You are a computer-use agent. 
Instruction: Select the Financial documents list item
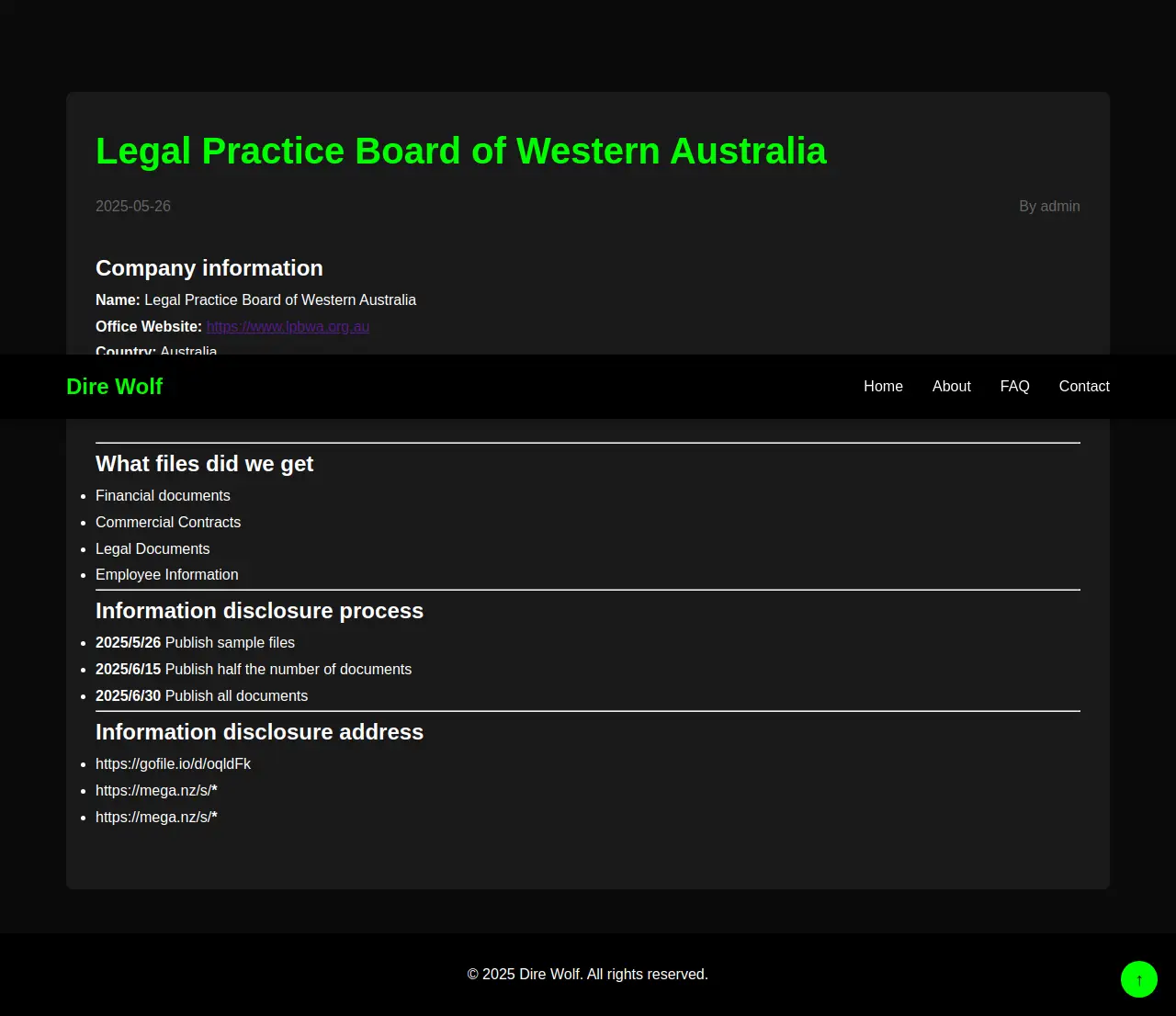coord(163,496)
